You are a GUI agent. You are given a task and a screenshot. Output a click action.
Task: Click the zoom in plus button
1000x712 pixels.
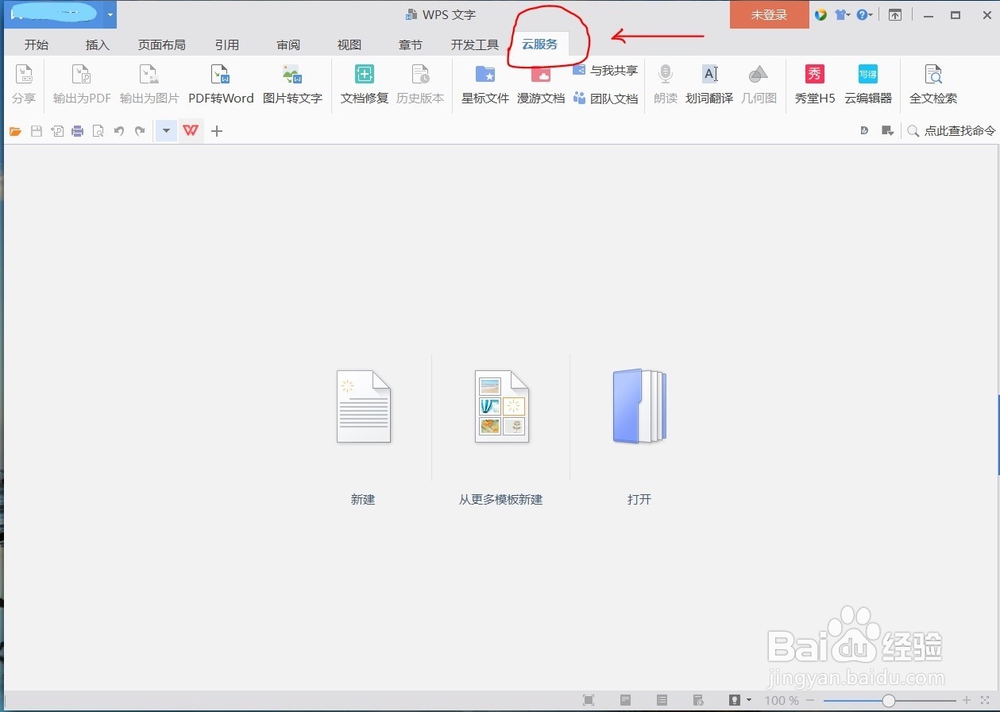tap(967, 701)
